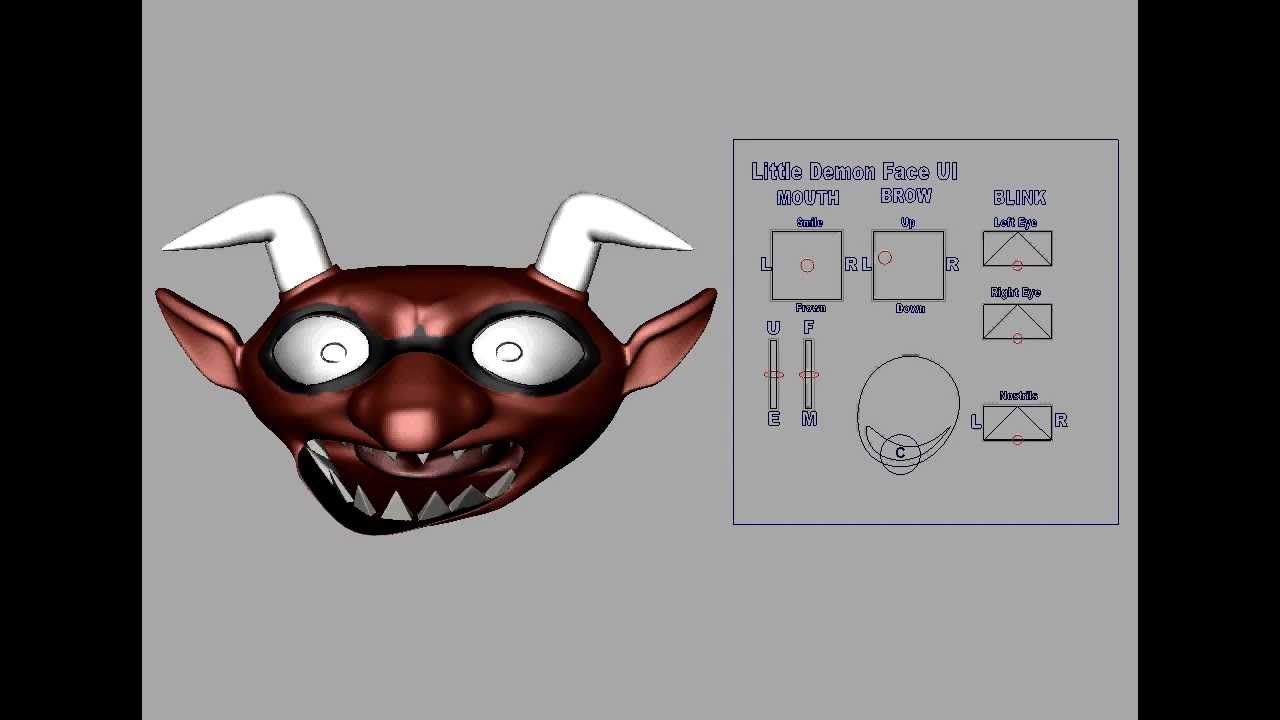Click the 'E' letter below left slider
Screen dimensions: 1280x720
[x=773, y=419]
